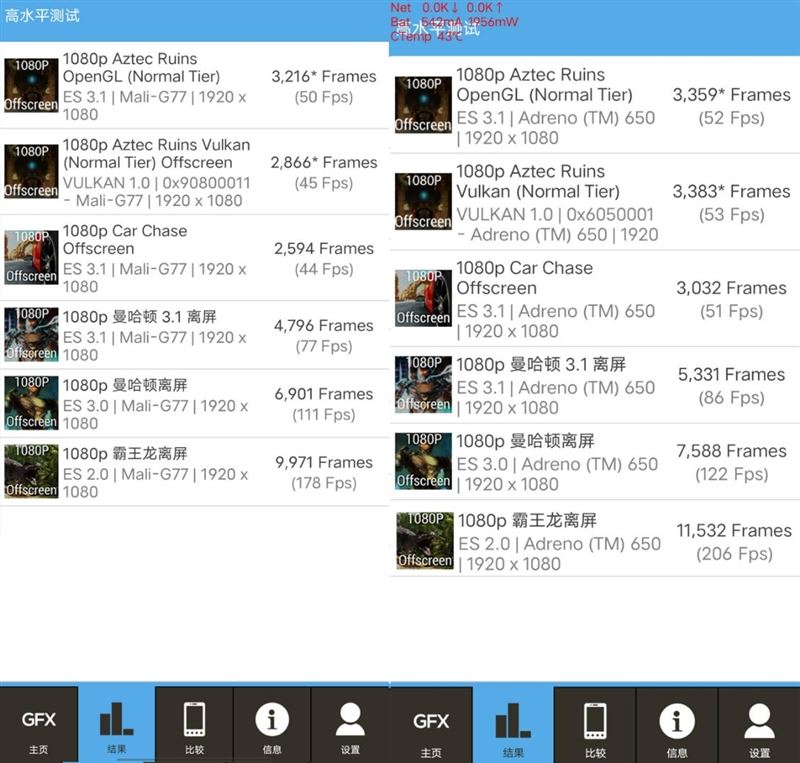Open Aztec Ruins Vulkan Offscreen title, Mali-G77 screen

click(156, 154)
